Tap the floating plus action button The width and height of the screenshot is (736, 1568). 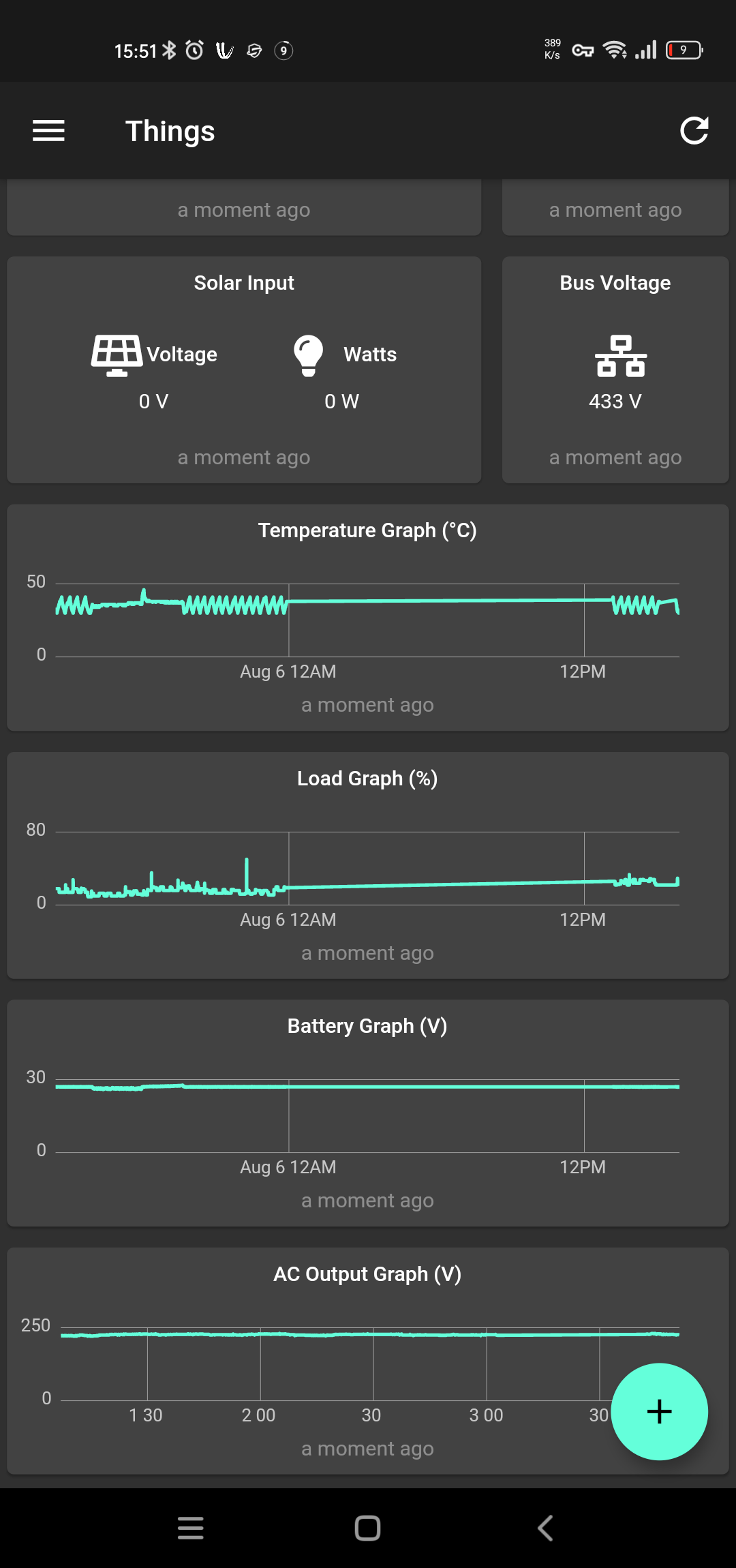(x=658, y=1413)
